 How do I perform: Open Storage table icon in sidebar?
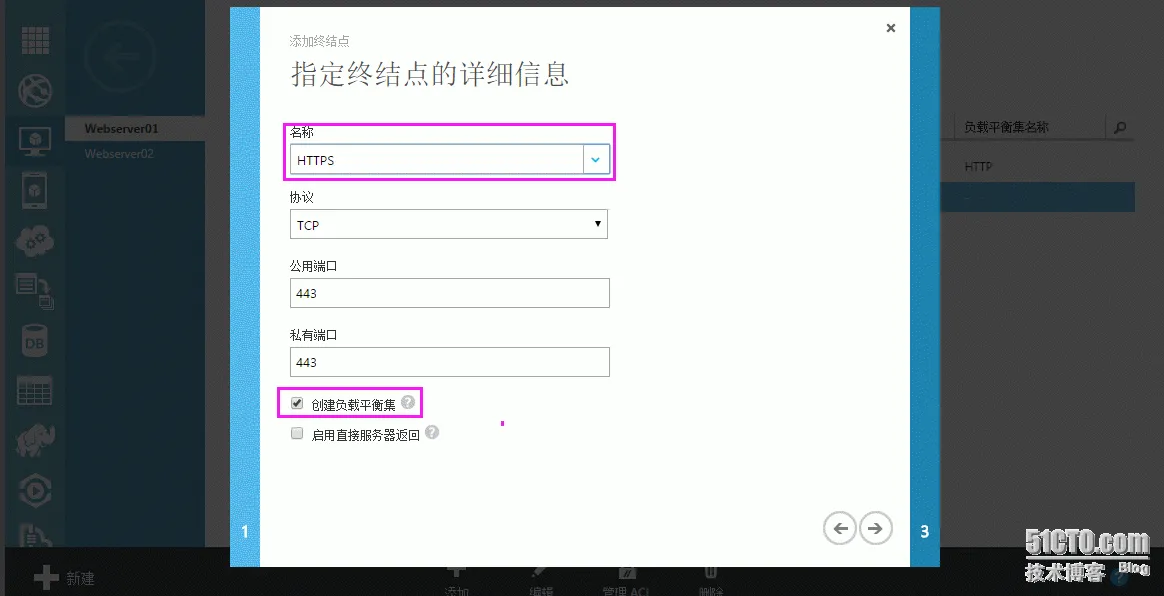pos(35,391)
